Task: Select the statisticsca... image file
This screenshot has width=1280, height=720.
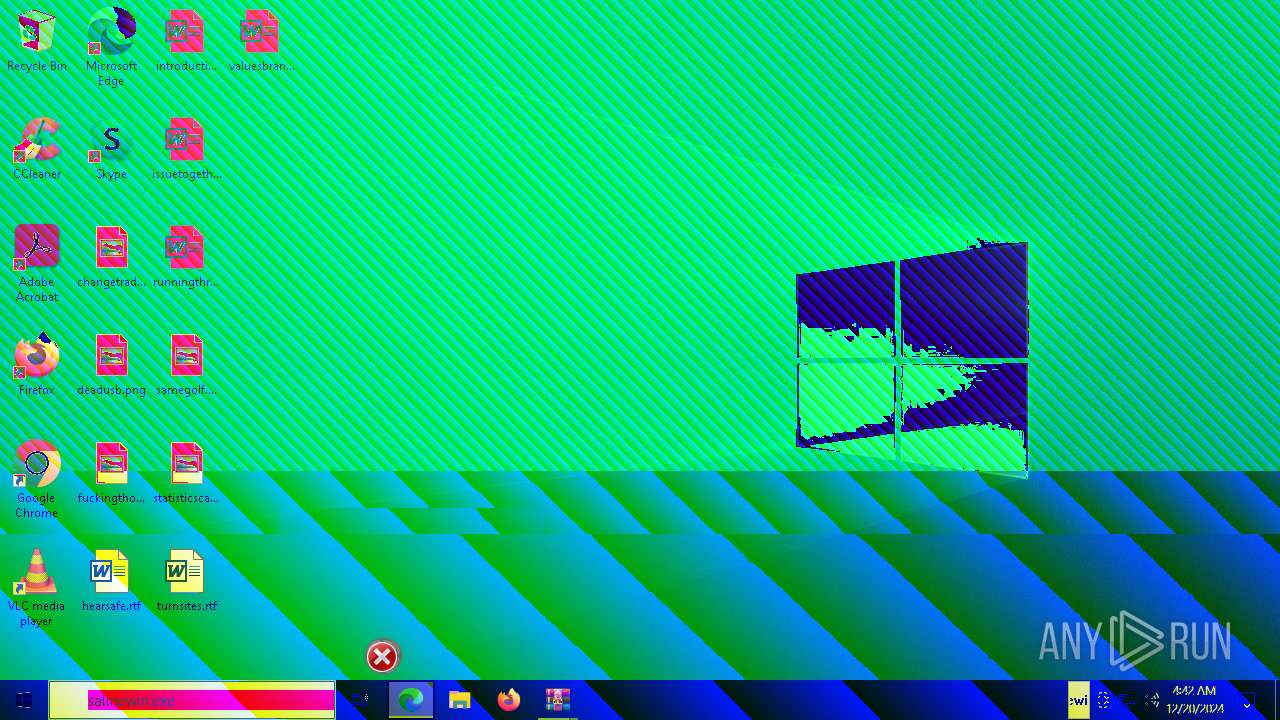Action: point(185,473)
